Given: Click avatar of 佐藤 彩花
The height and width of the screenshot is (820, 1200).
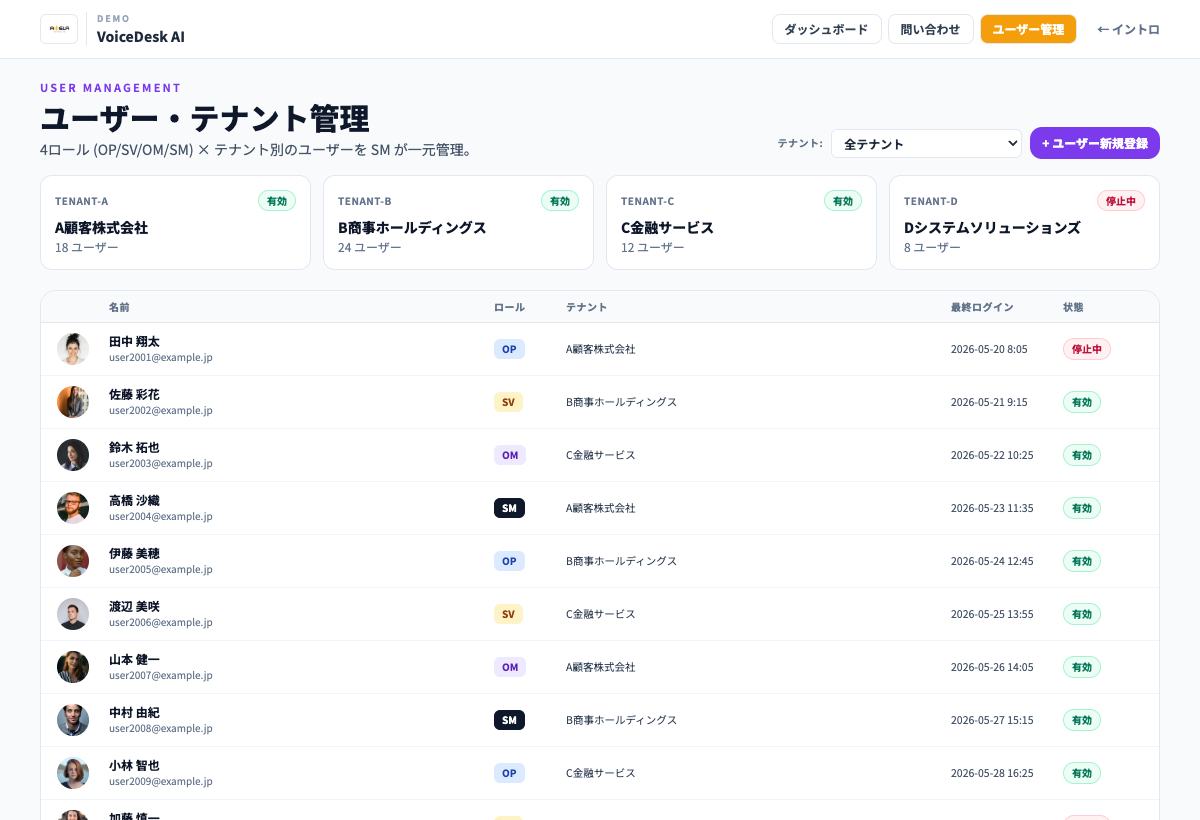Looking at the screenshot, I should (73, 402).
